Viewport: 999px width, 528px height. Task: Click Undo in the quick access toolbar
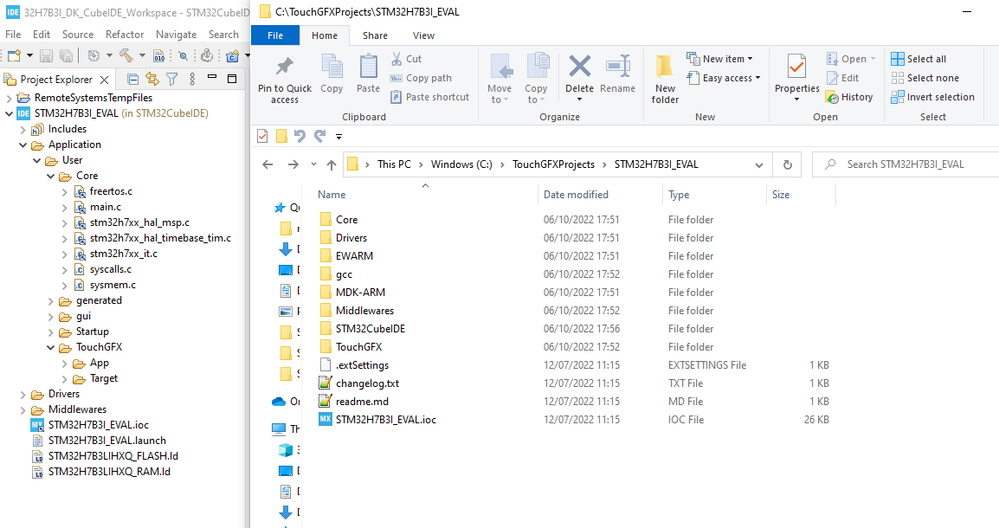tap(299, 136)
